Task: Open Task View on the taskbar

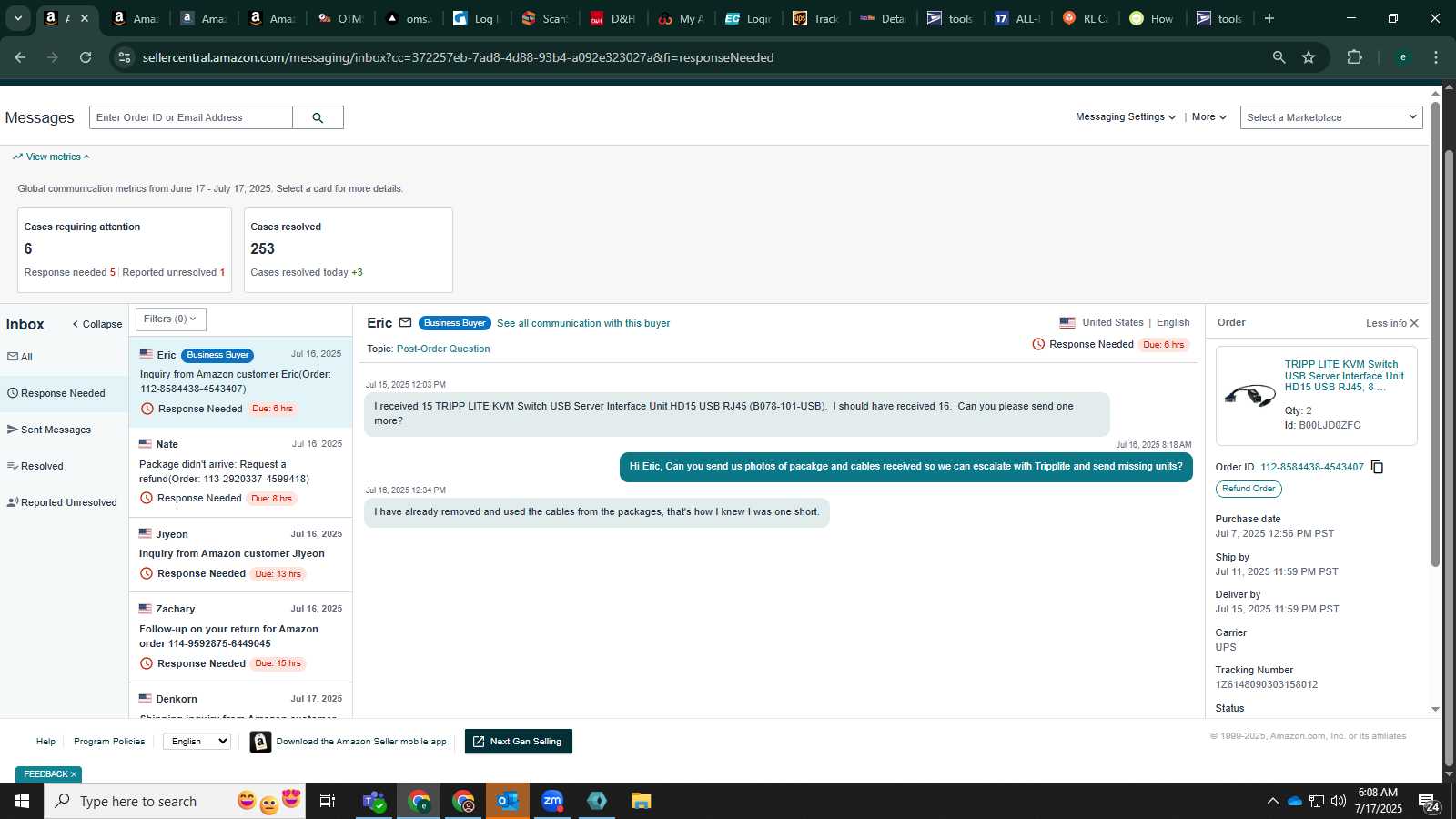Action: (x=328, y=801)
